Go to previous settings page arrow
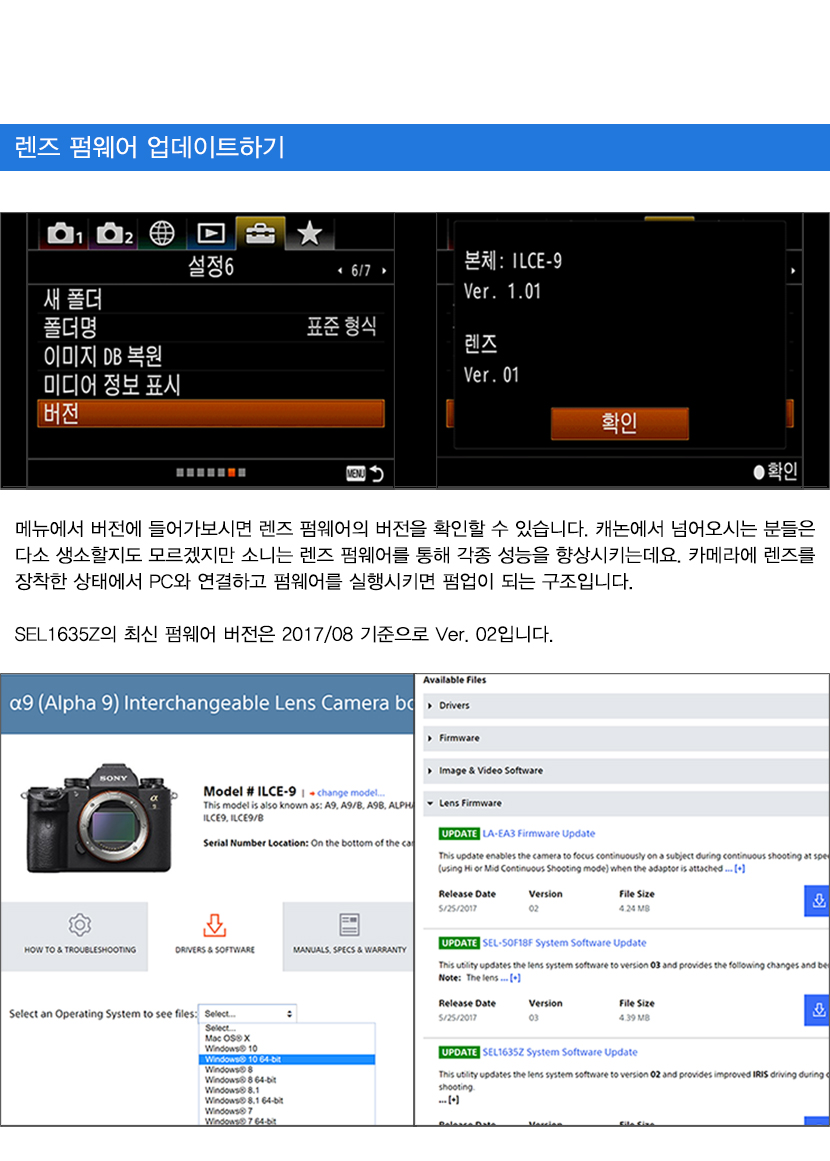830x1161 pixels. click(340, 271)
